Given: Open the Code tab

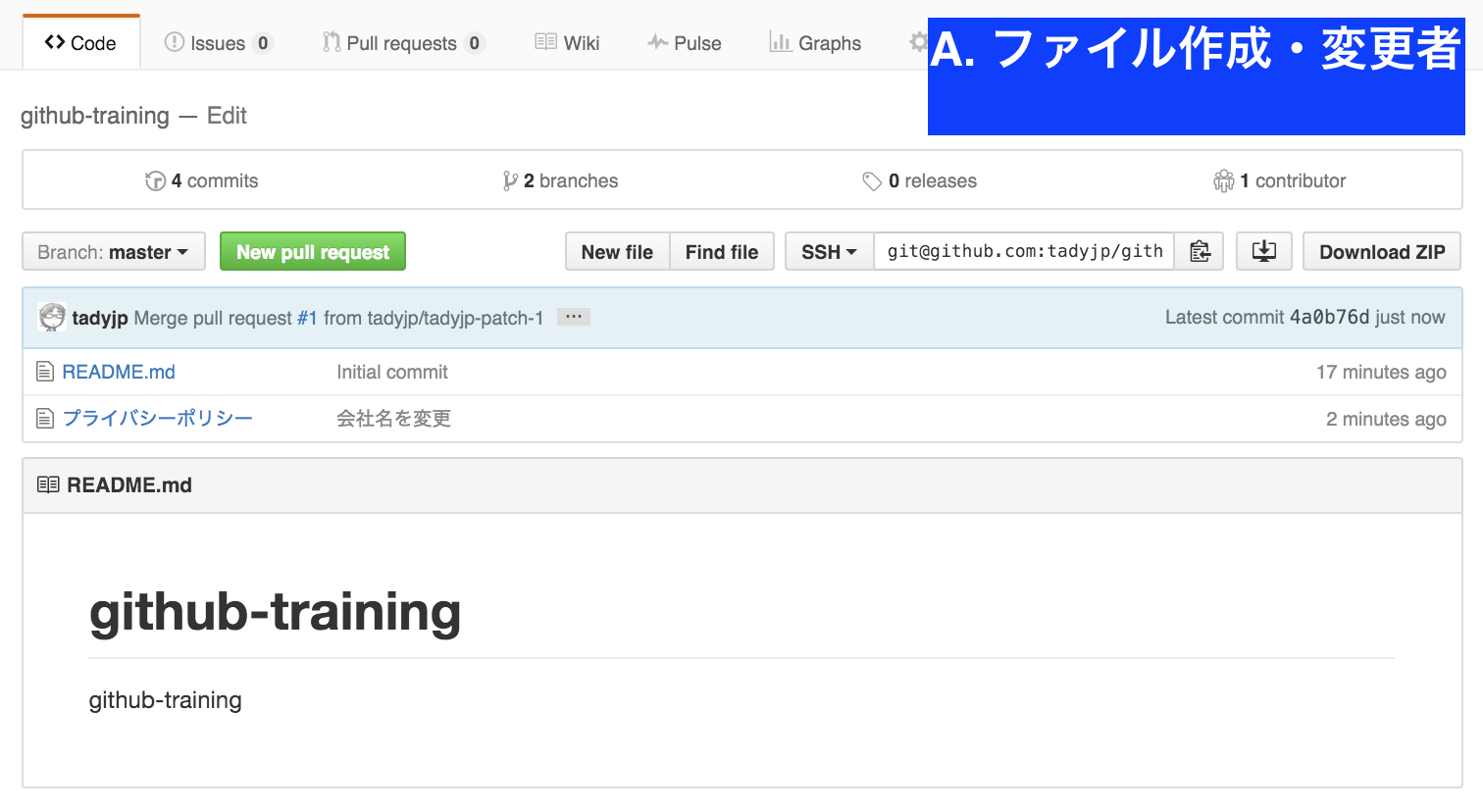Looking at the screenshot, I should (80, 43).
